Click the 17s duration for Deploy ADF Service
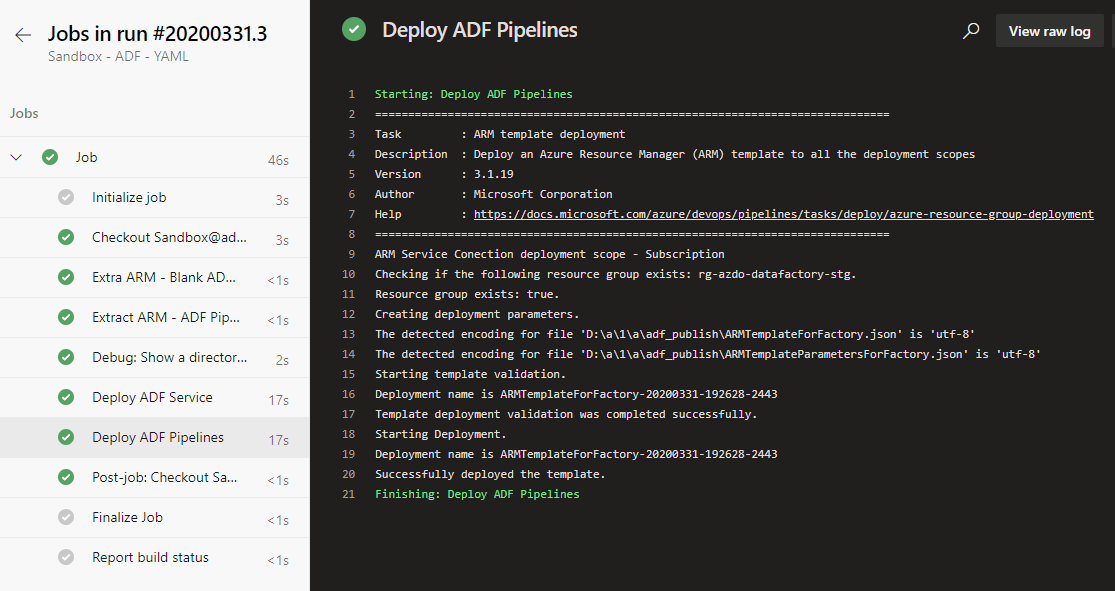This screenshot has width=1115, height=591. tap(279, 400)
